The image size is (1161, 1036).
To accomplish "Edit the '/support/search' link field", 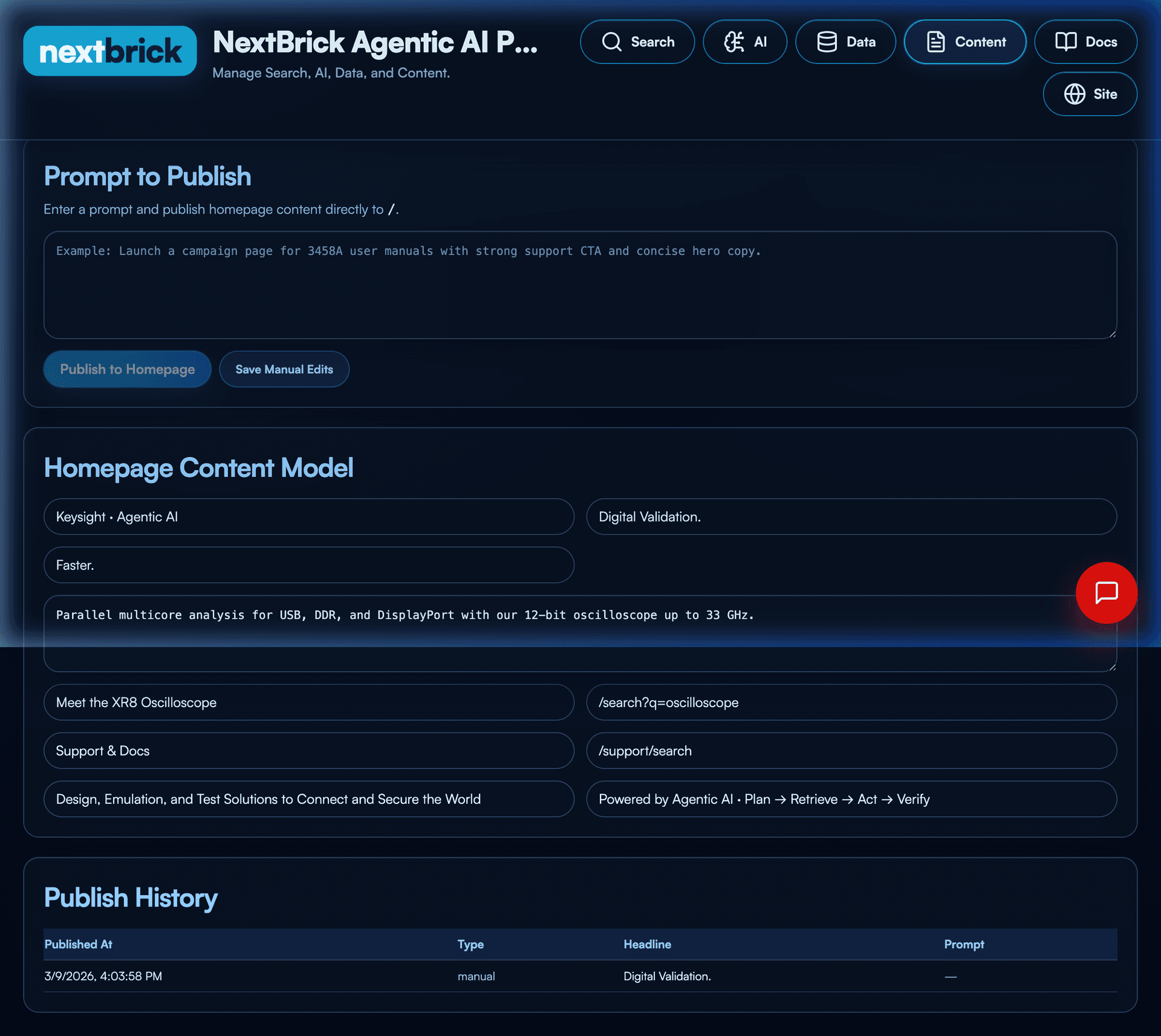I will point(852,751).
